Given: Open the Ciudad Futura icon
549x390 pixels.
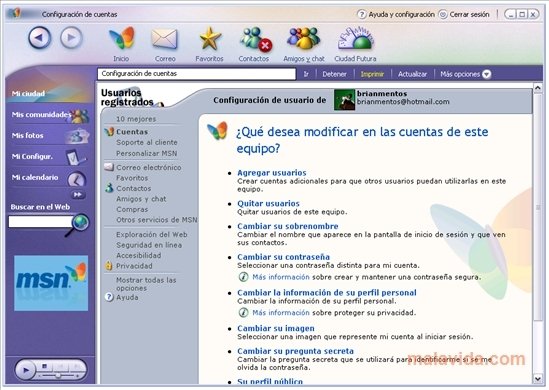Looking at the screenshot, I should [x=355, y=39].
